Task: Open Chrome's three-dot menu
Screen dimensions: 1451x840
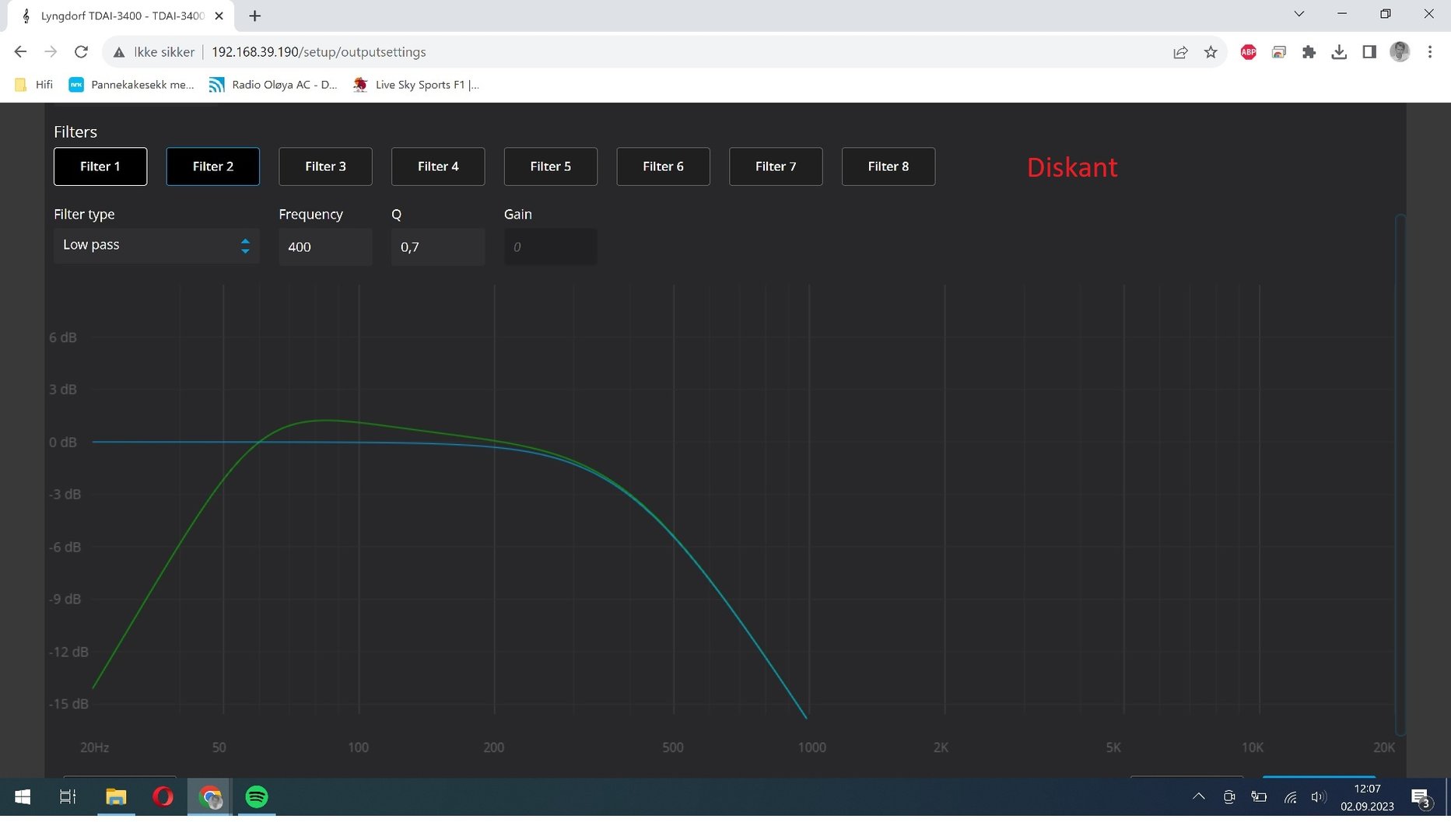Action: click(1430, 52)
